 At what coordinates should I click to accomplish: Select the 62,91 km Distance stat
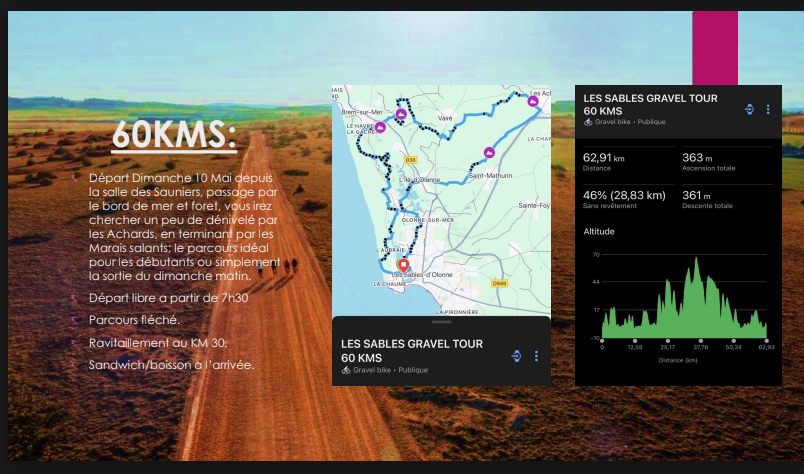click(x=604, y=161)
